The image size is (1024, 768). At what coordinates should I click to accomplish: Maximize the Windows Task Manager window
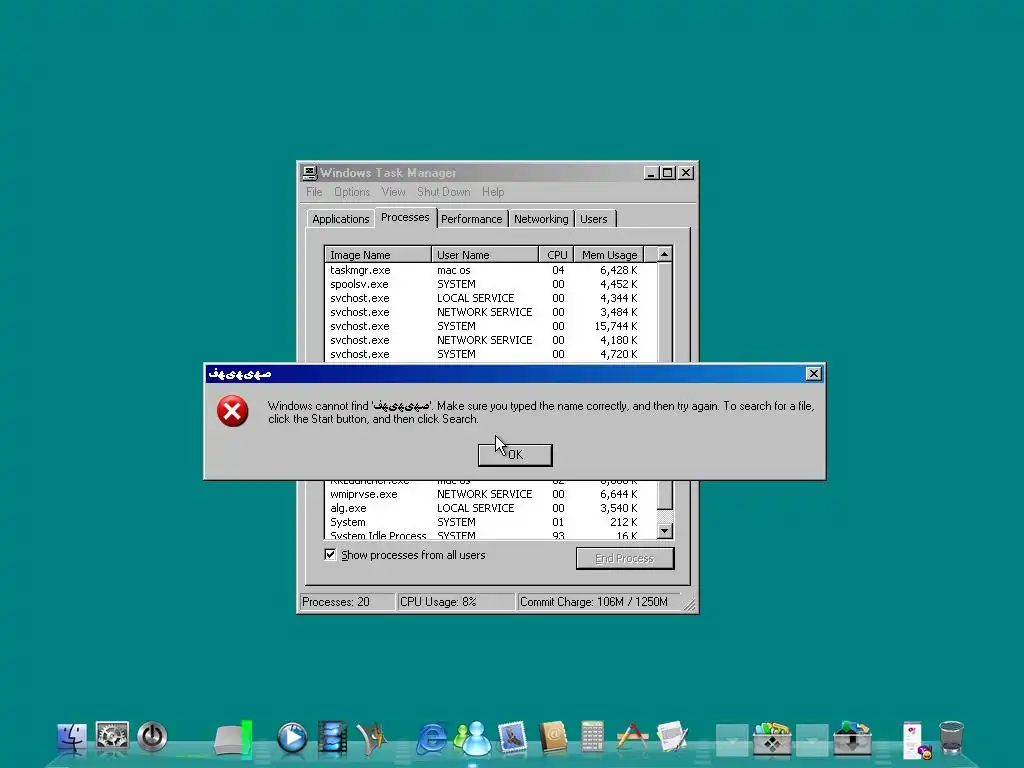(667, 173)
